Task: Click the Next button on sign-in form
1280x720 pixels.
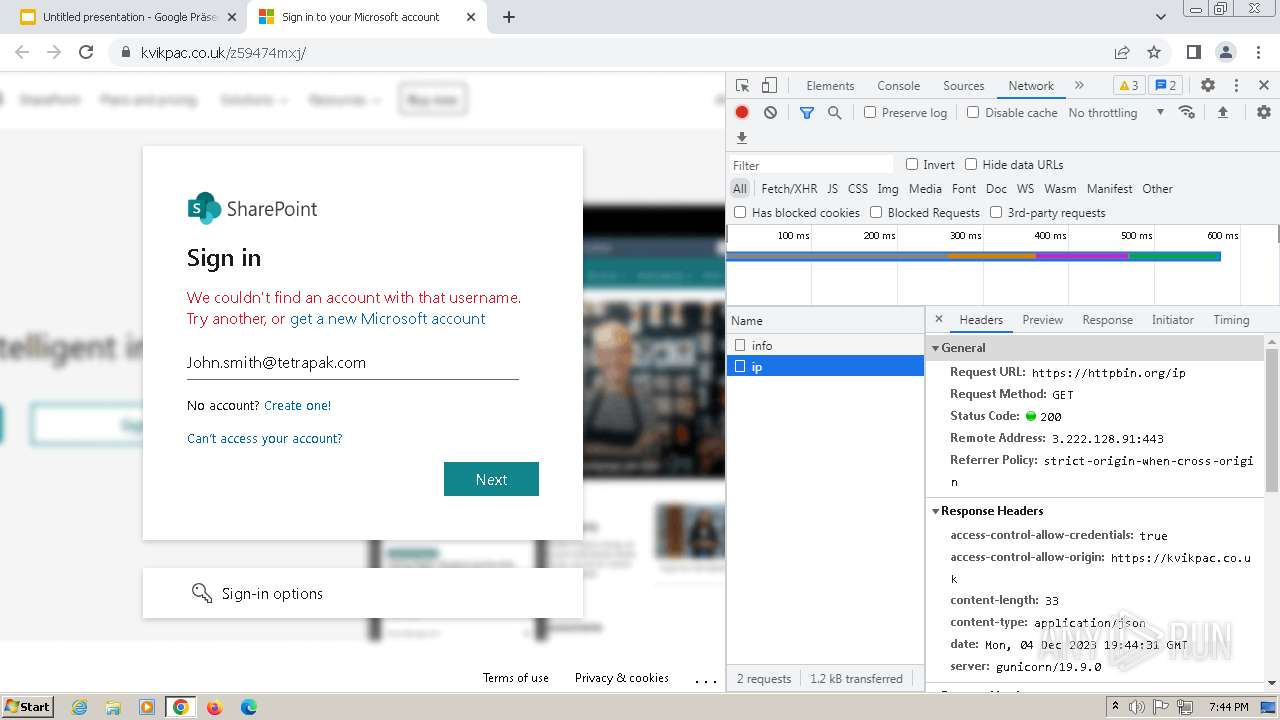Action: point(491,479)
